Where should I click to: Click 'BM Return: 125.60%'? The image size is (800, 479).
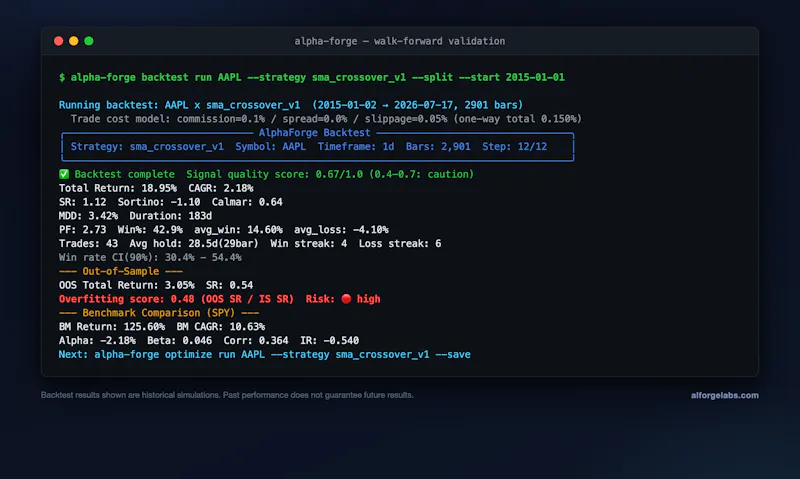coord(112,326)
